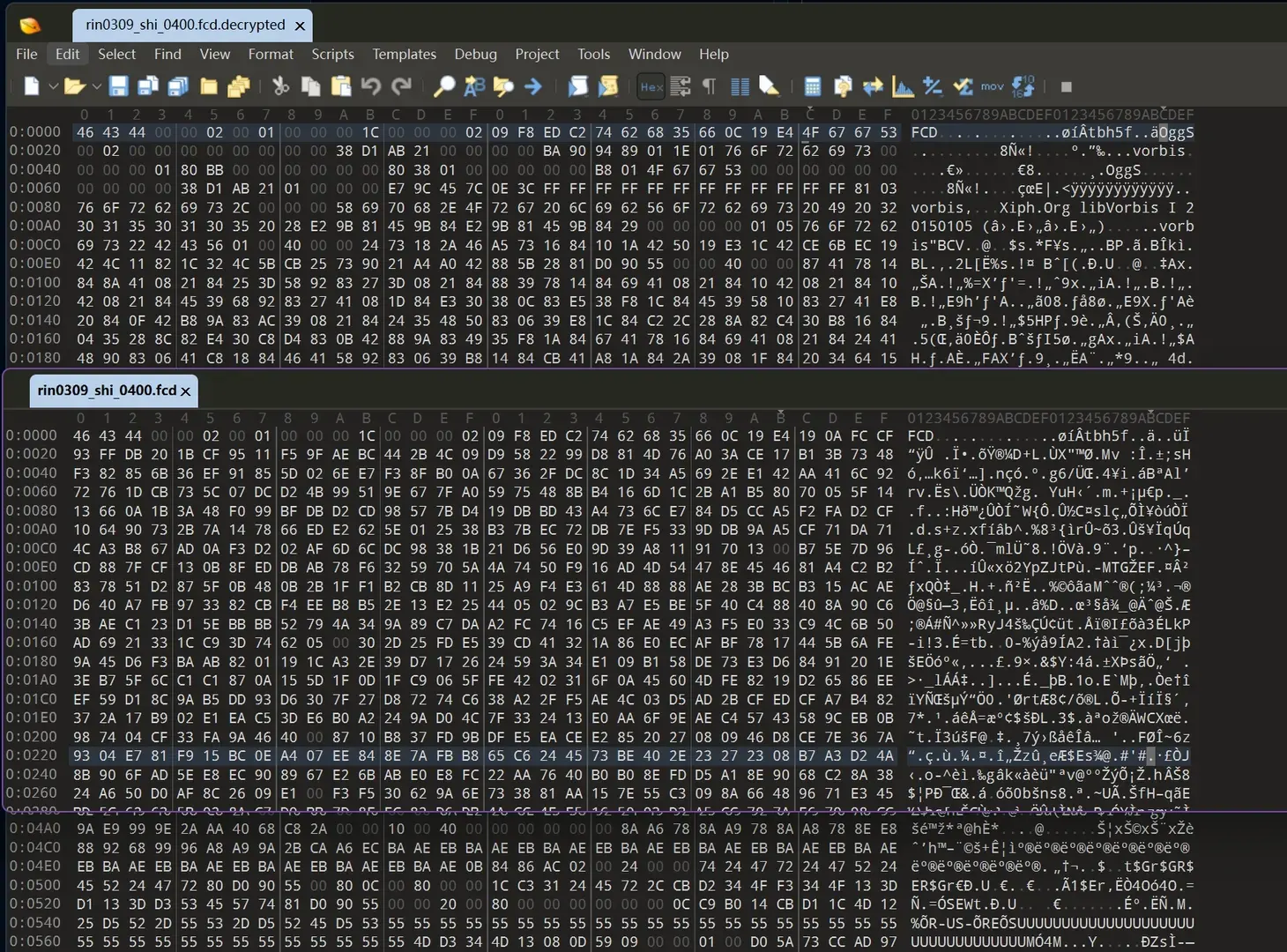Click the Replace AB icon
The width and height of the screenshot is (1287, 952).
(x=474, y=86)
